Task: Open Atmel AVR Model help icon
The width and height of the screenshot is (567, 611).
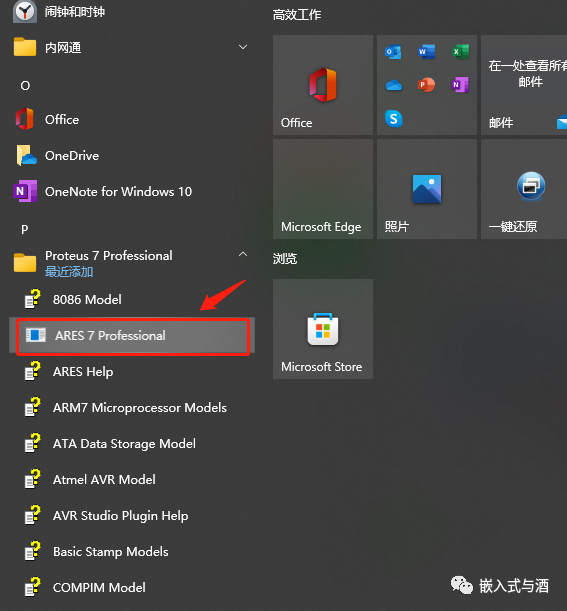Action: pyautogui.click(x=33, y=479)
